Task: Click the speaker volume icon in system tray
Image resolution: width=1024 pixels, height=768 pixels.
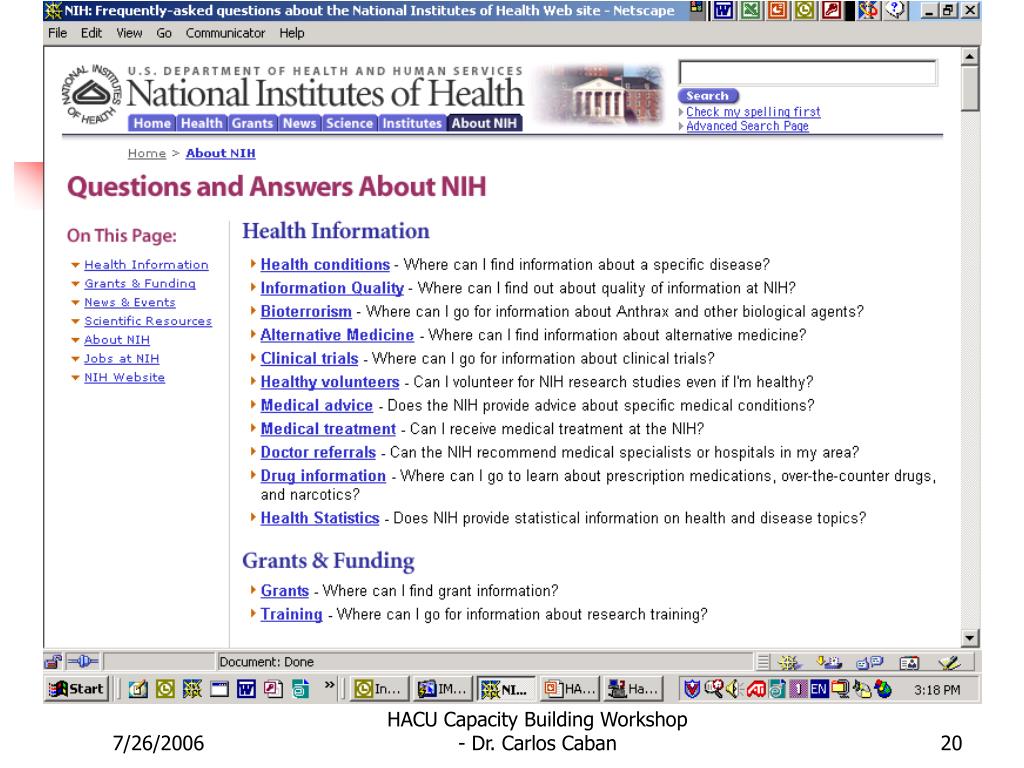Action: (x=734, y=688)
